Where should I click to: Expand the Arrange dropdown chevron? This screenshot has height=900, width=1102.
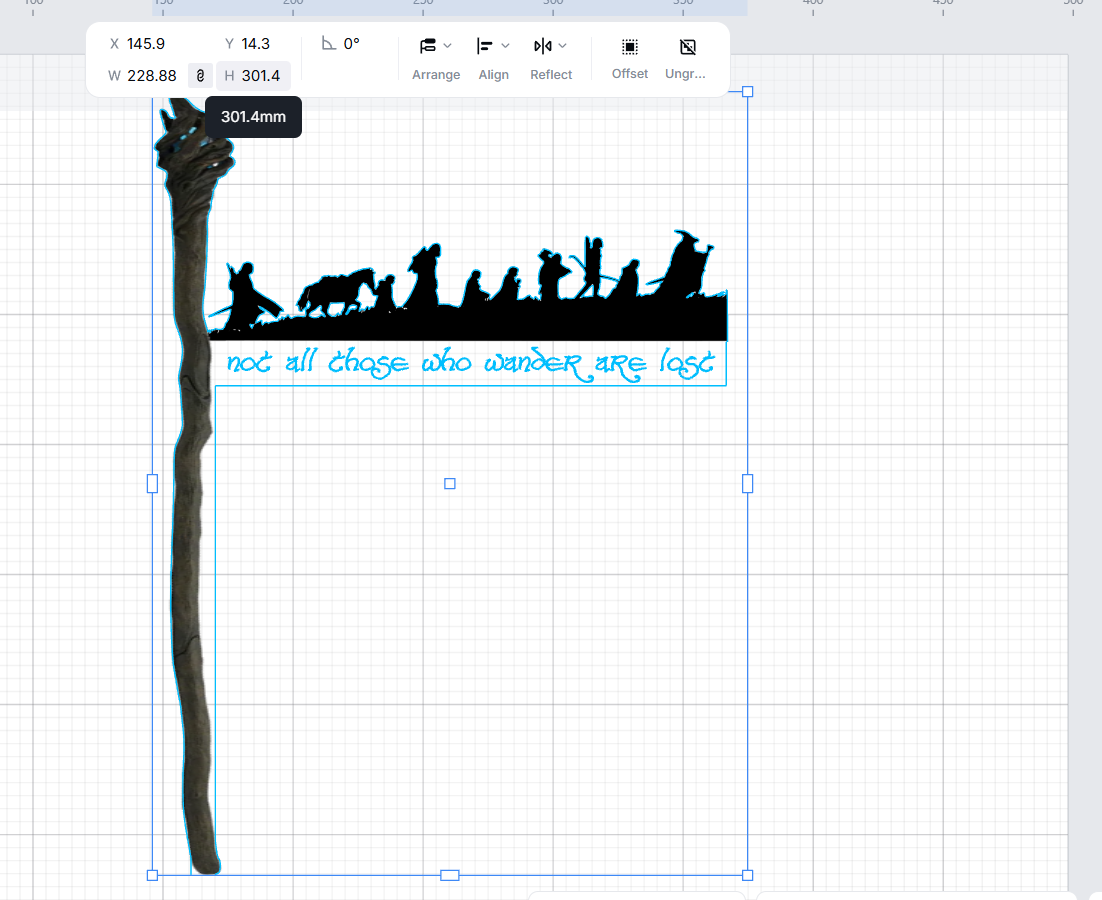point(448,46)
